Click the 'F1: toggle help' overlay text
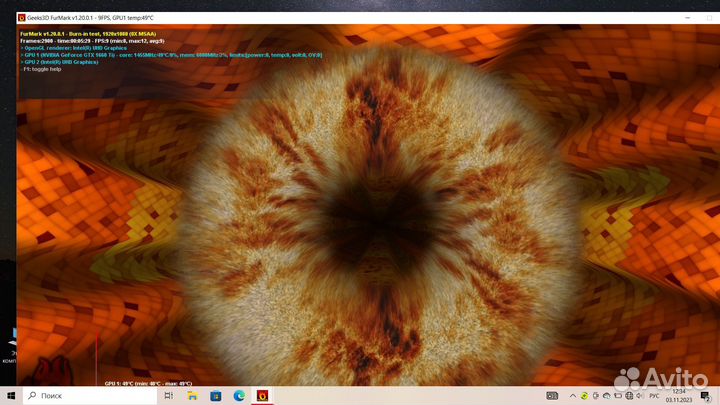Viewport: 720px width, 405px height. click(41, 69)
